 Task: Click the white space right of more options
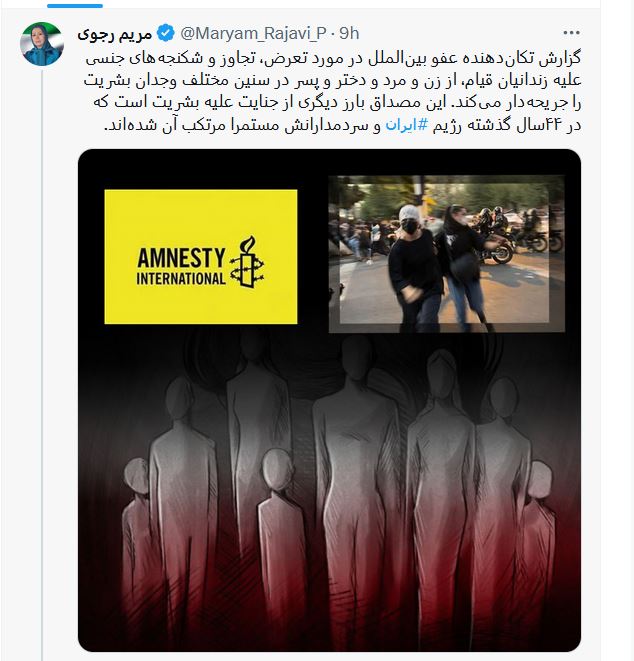point(591,33)
